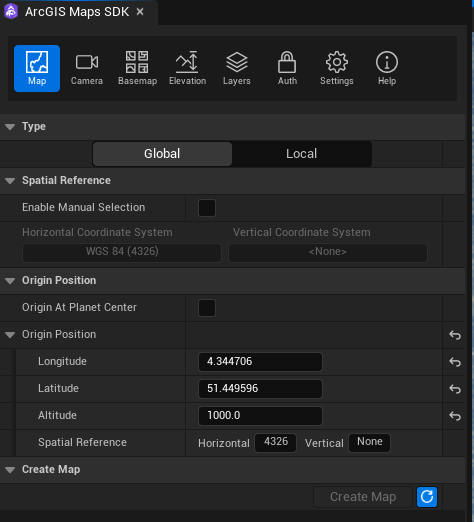Check Origin At Planet Center
The image size is (474, 522).
(207, 308)
